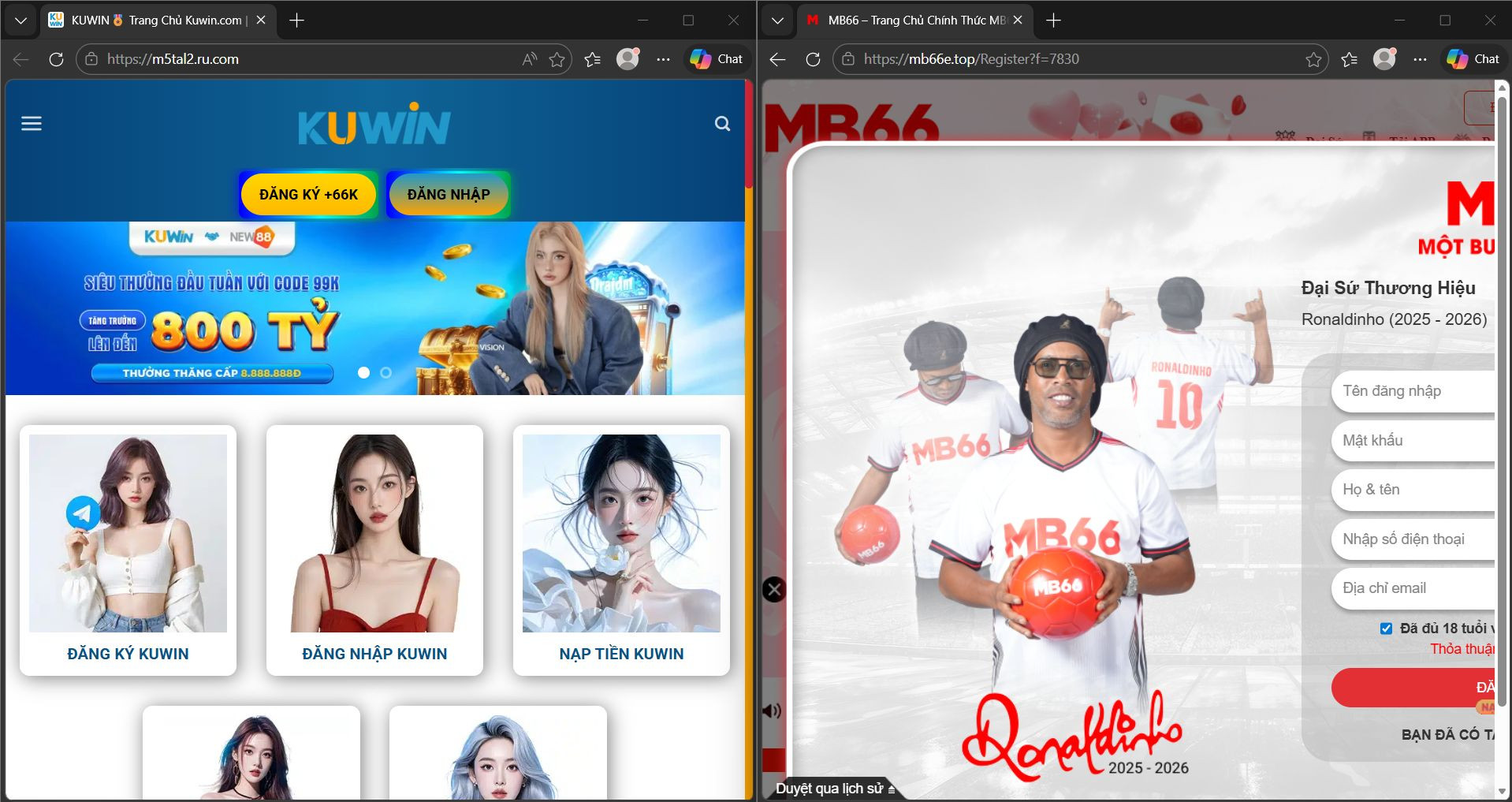The image size is (1512, 802).
Task: Open the profile avatar in the left window
Action: (x=628, y=59)
